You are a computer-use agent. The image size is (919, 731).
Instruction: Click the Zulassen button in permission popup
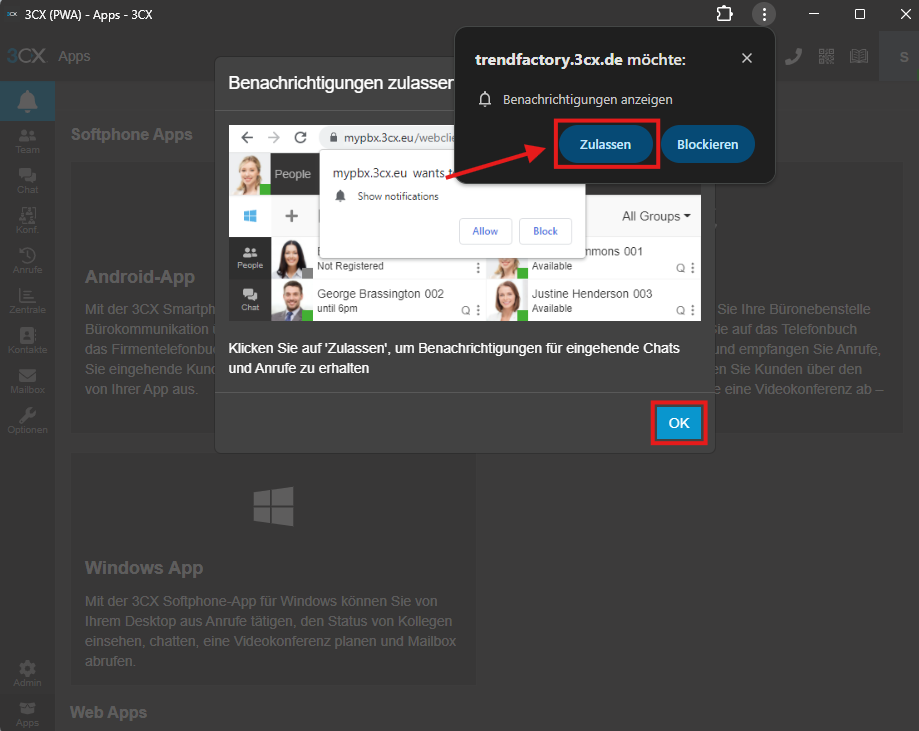[x=605, y=144]
